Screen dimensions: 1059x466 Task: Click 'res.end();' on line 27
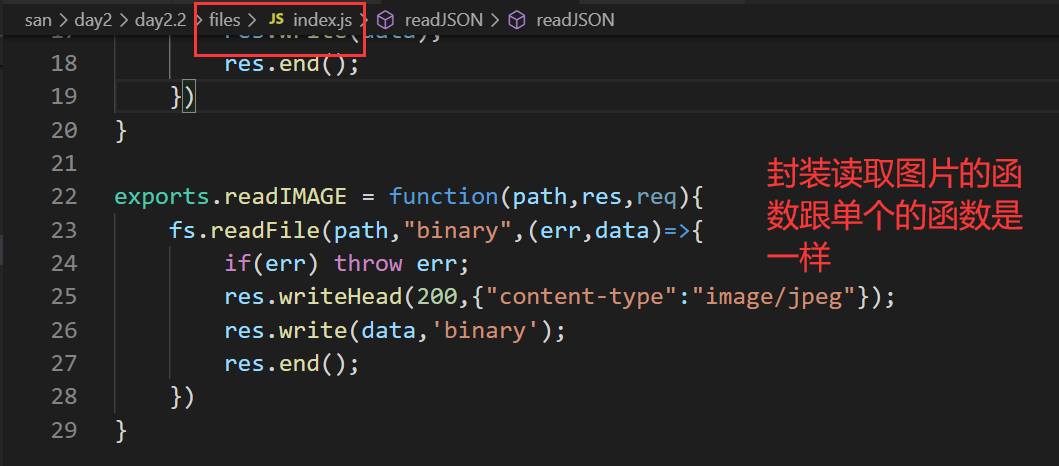292,363
